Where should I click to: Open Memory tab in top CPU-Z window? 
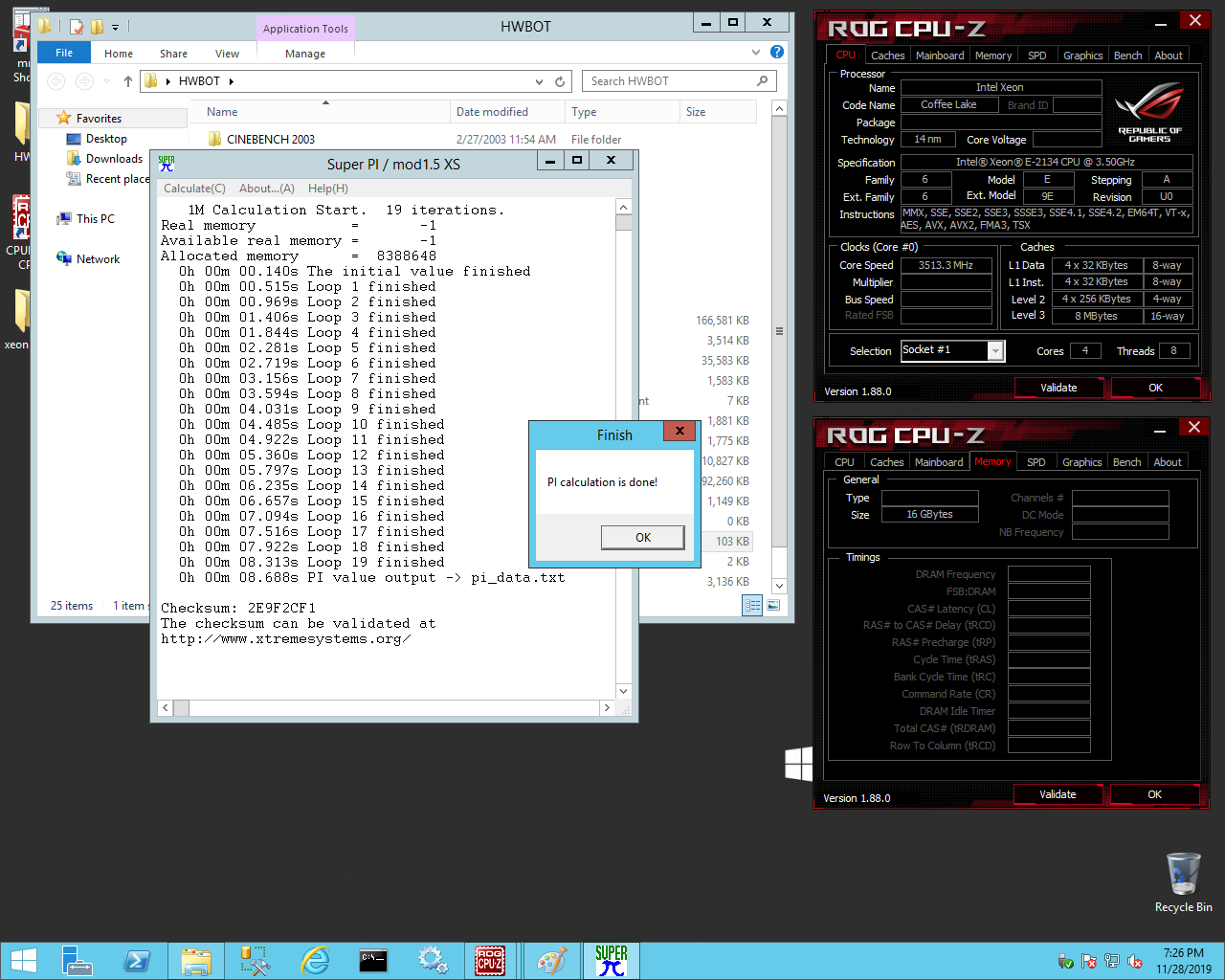pos(993,56)
